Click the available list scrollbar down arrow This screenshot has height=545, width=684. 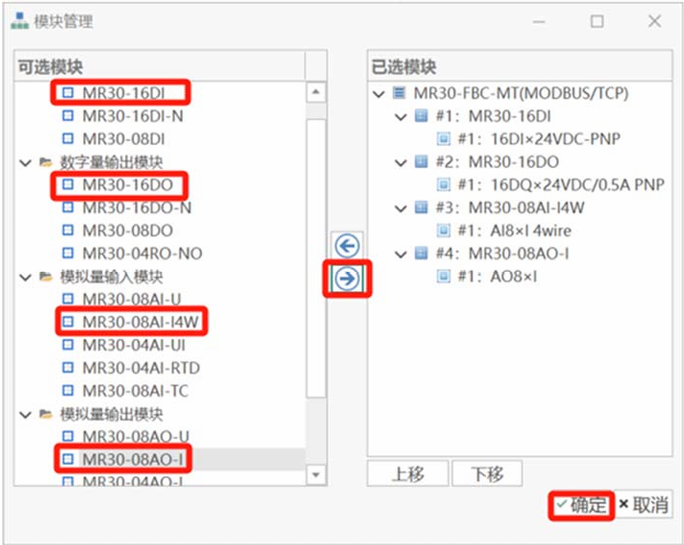(316, 474)
